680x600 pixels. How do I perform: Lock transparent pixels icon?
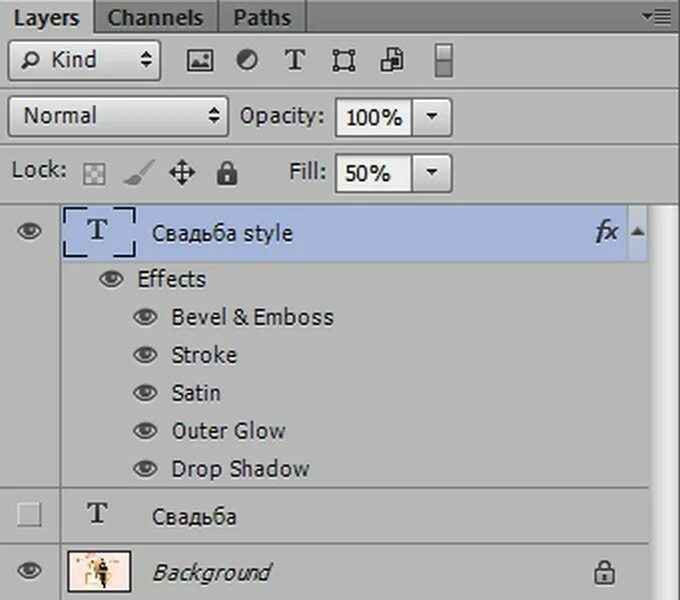pyautogui.click(x=94, y=174)
